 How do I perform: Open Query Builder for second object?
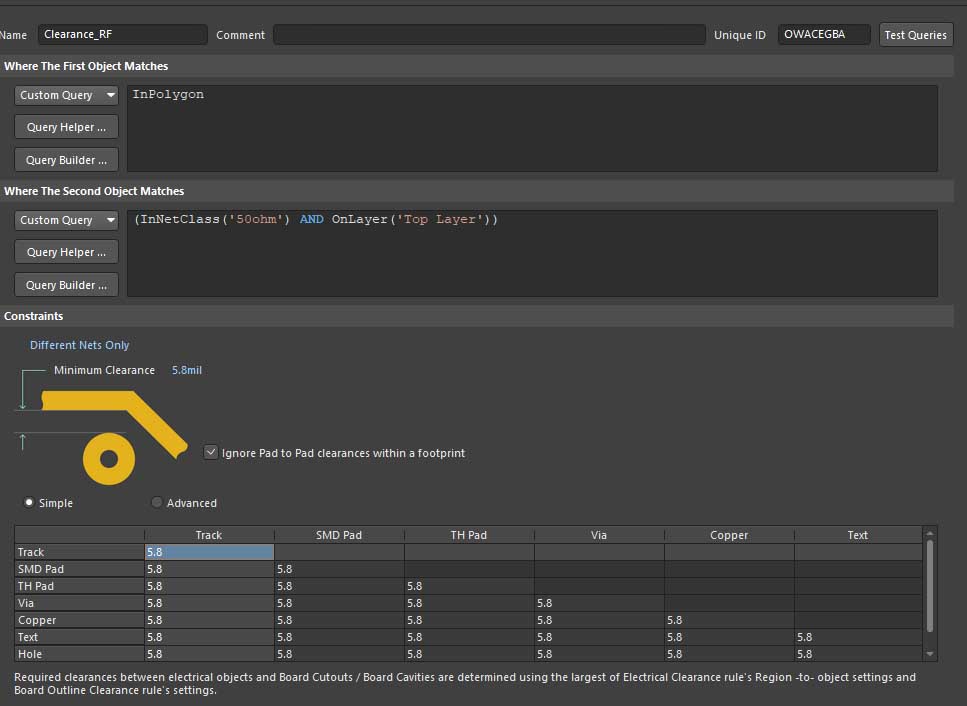pos(66,285)
